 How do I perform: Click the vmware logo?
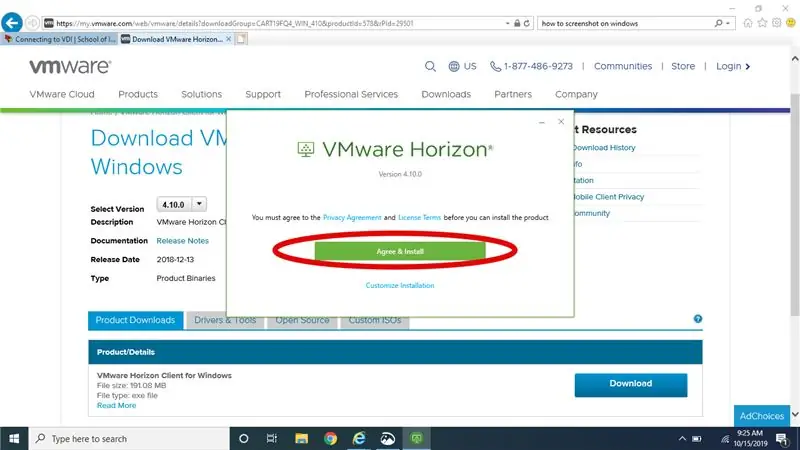[70, 66]
